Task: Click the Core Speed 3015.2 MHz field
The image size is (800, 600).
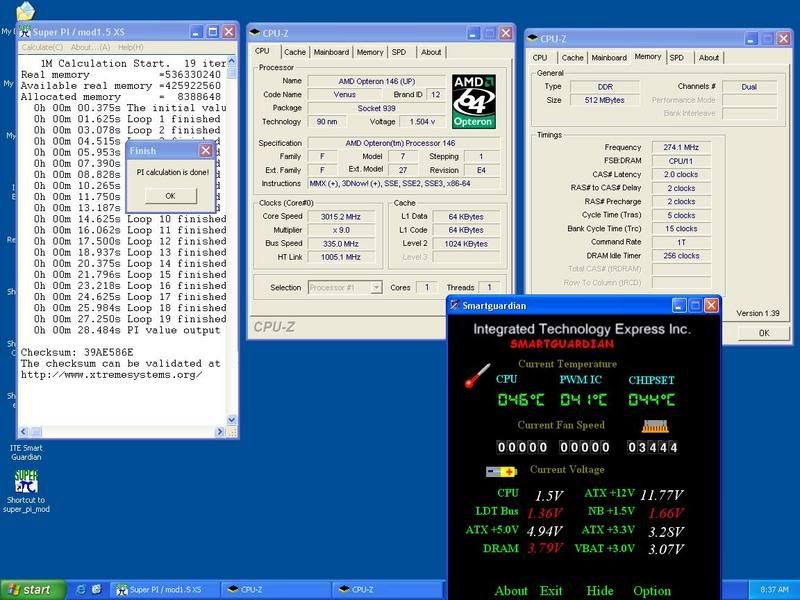Action: click(x=340, y=217)
